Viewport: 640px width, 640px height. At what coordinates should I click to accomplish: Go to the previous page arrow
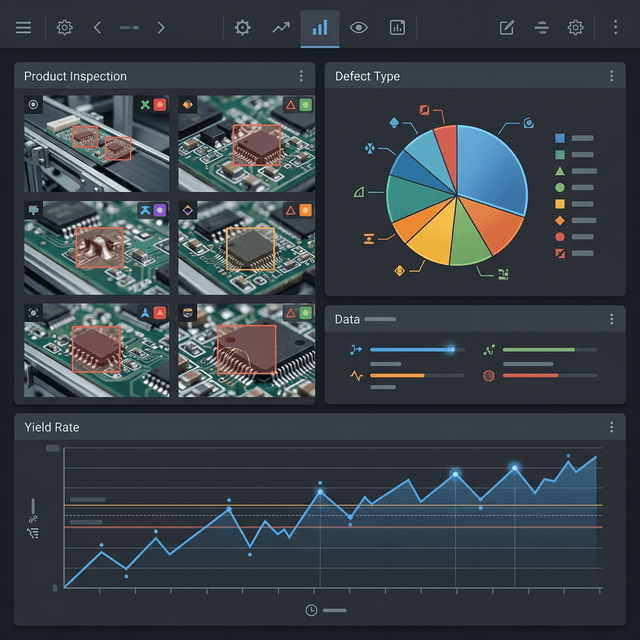pos(97,28)
